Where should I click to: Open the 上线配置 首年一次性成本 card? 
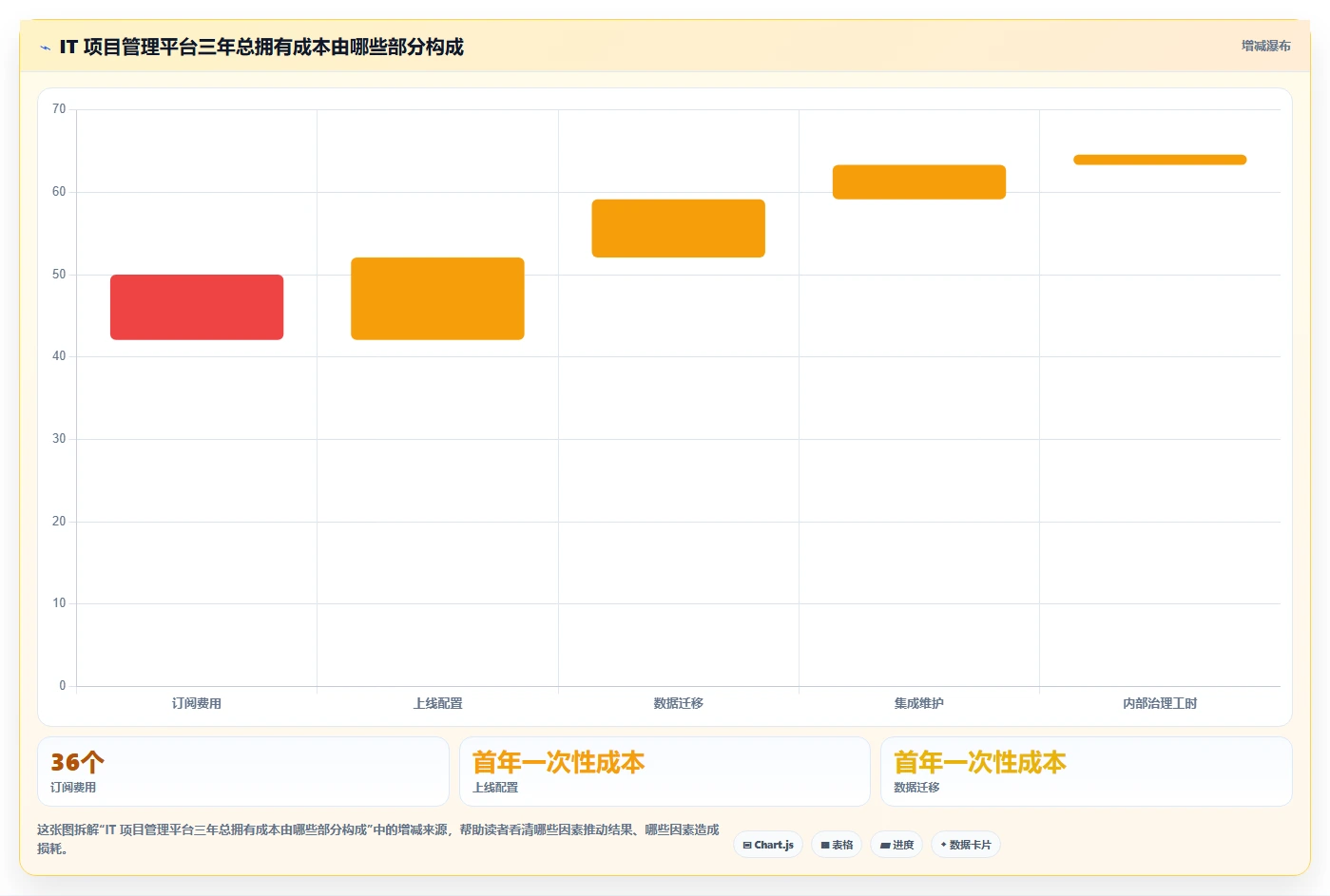point(665,772)
